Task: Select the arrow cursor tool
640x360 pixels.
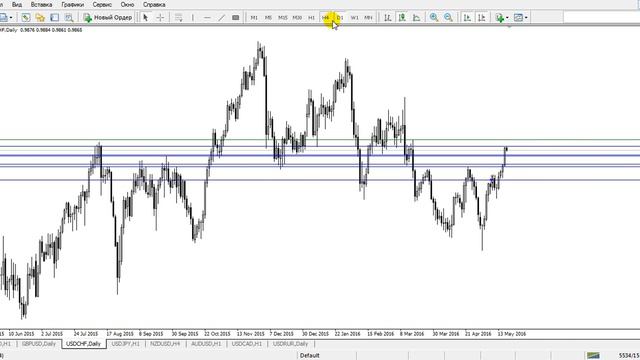Action: [x=145, y=18]
